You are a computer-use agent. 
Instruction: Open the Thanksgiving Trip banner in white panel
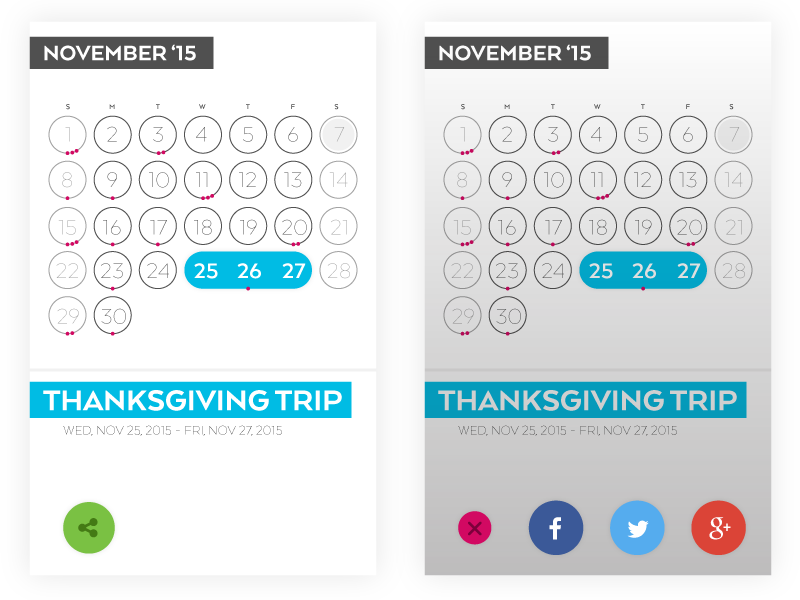191,400
